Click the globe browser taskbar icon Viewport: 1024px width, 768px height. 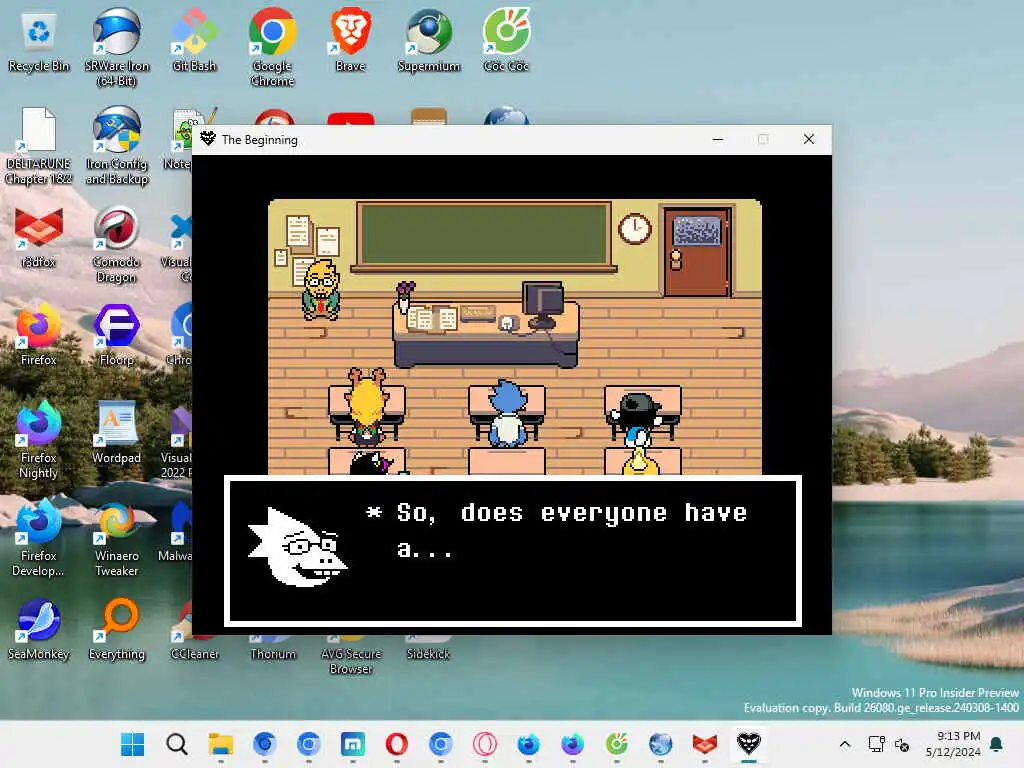tap(660, 744)
